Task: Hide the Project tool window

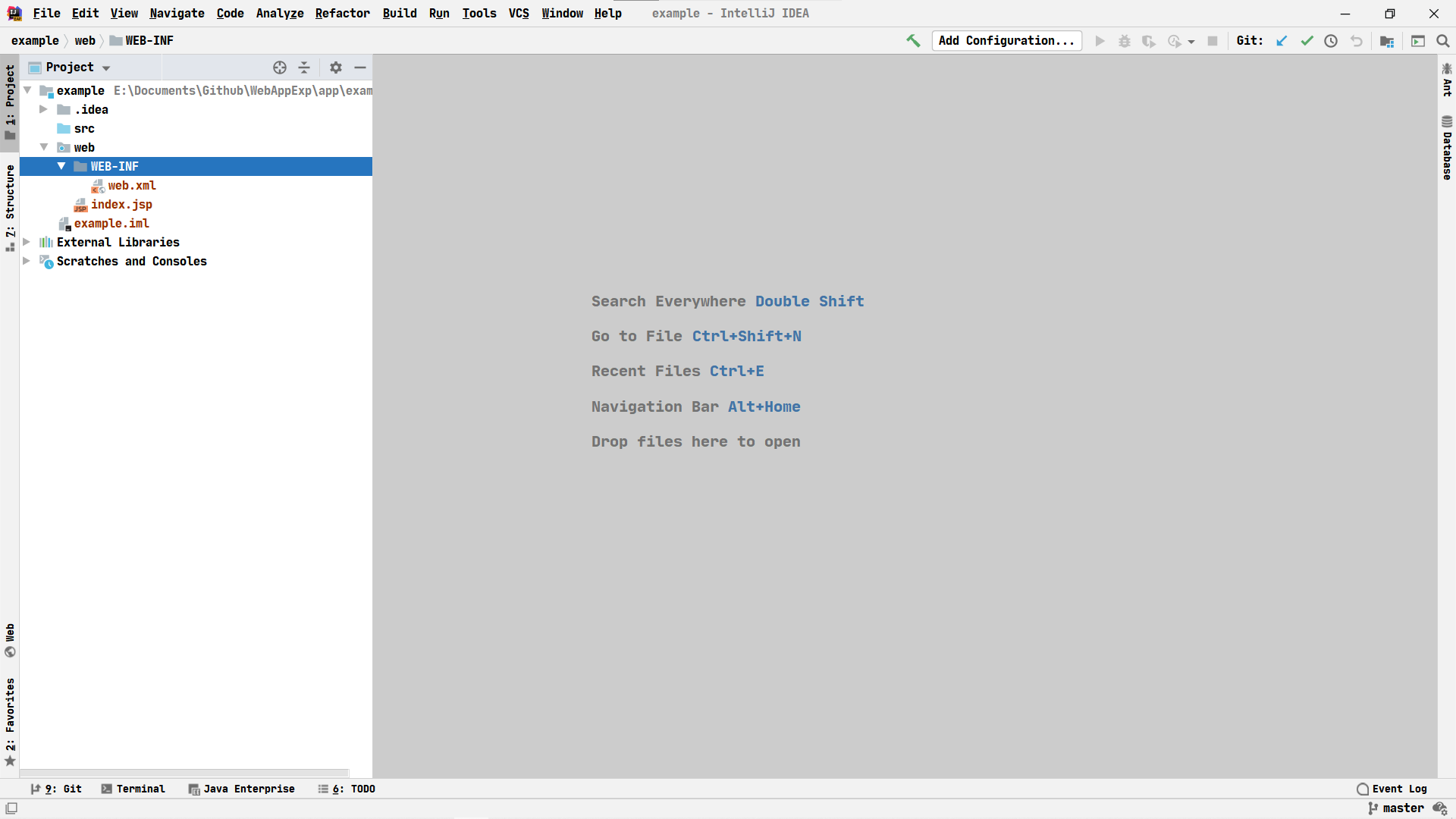Action: pos(360,67)
